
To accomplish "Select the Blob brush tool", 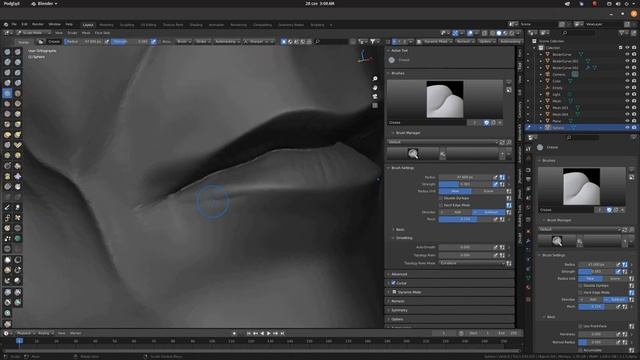I will tap(18, 83).
